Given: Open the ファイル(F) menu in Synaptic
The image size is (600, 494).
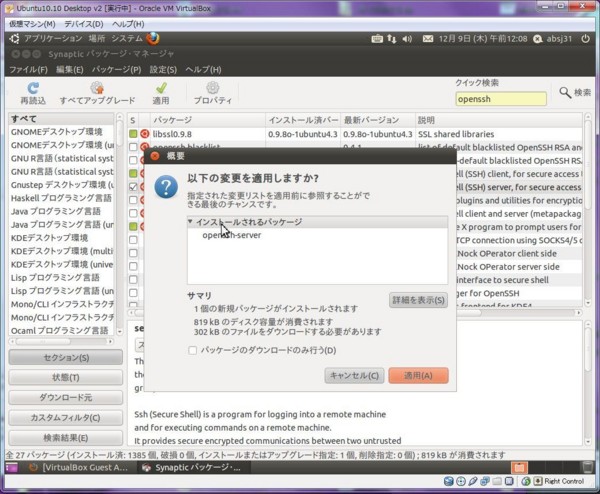Looking at the screenshot, I should (28, 70).
